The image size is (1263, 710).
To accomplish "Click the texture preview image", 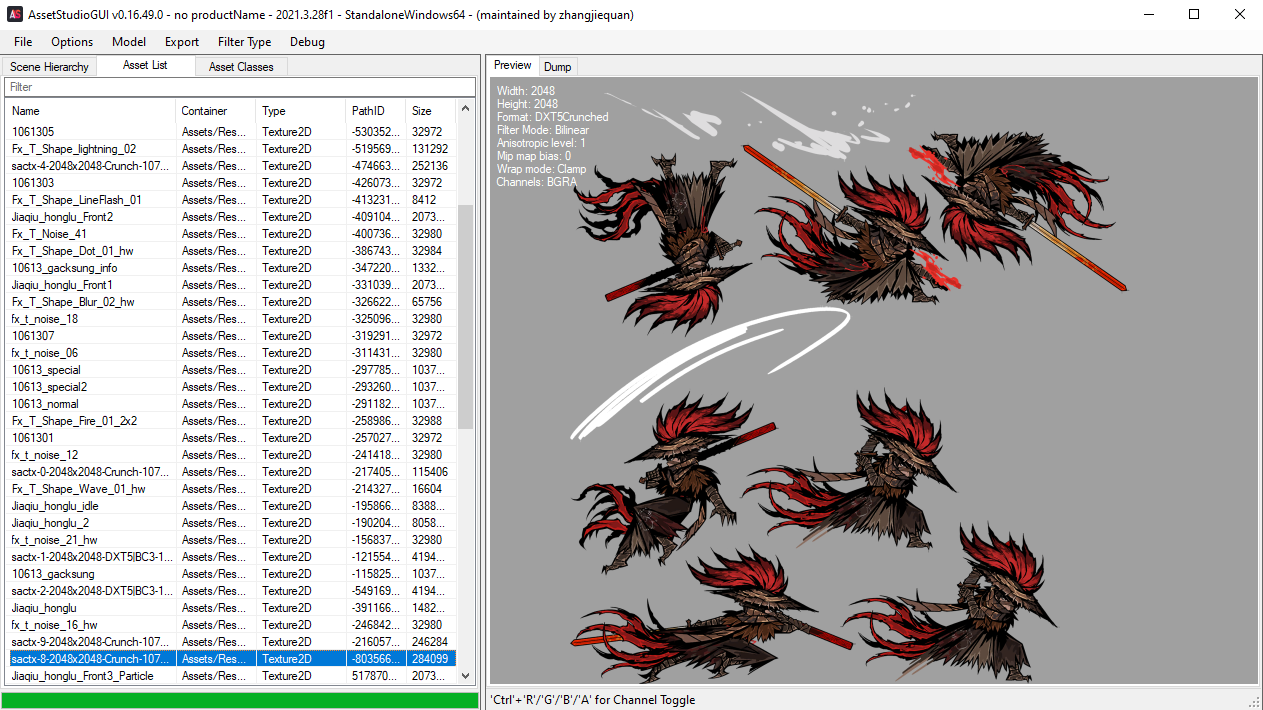I will (x=873, y=381).
